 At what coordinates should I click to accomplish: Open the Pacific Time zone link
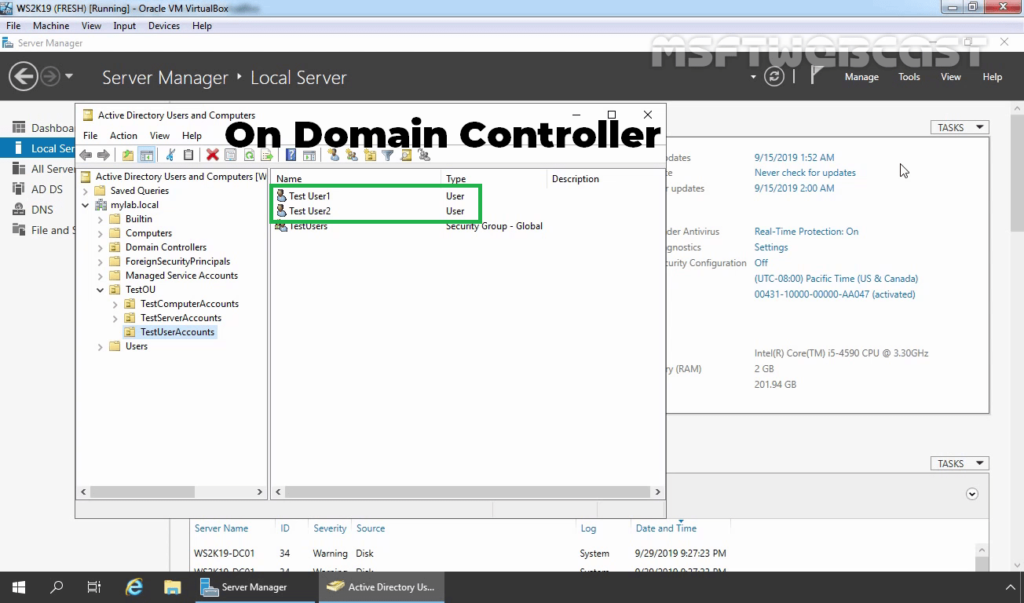click(x=836, y=279)
